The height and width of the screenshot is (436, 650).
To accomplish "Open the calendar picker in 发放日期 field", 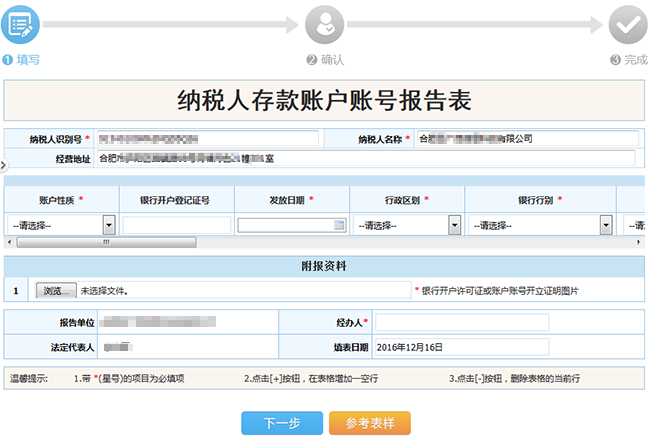I will pyautogui.click(x=339, y=225).
